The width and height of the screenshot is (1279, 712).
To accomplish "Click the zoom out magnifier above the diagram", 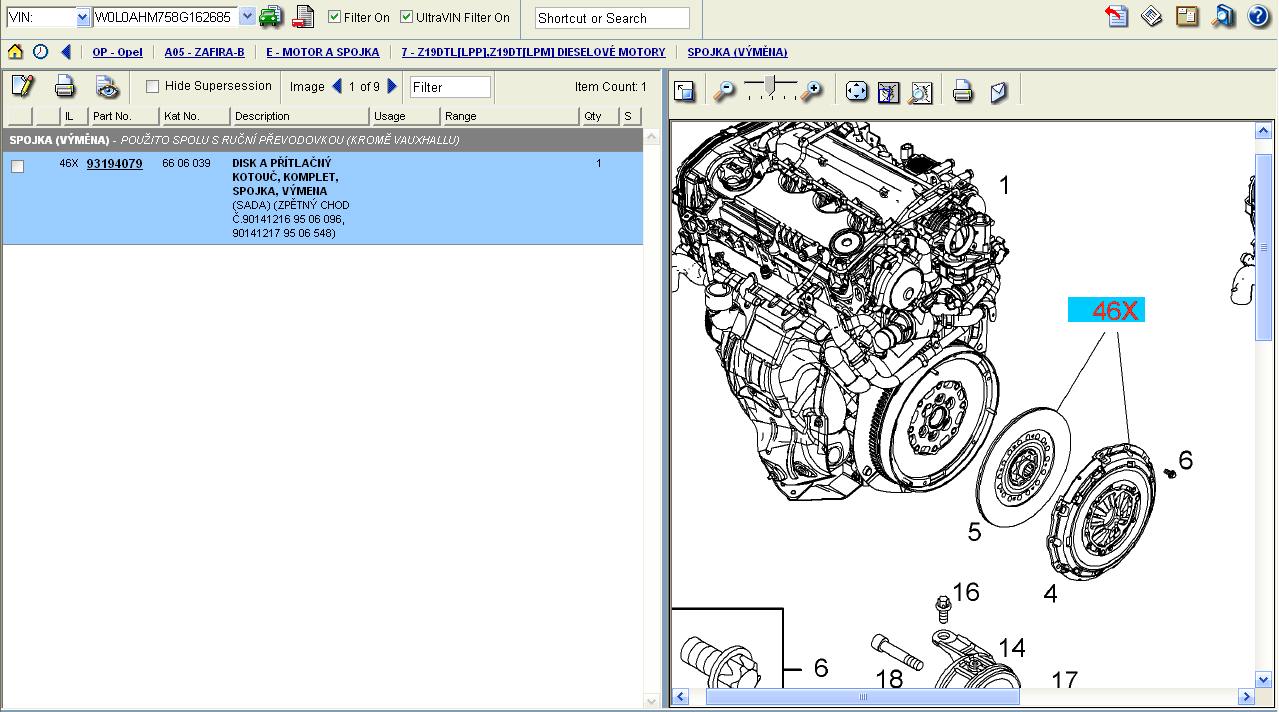I will coord(723,91).
